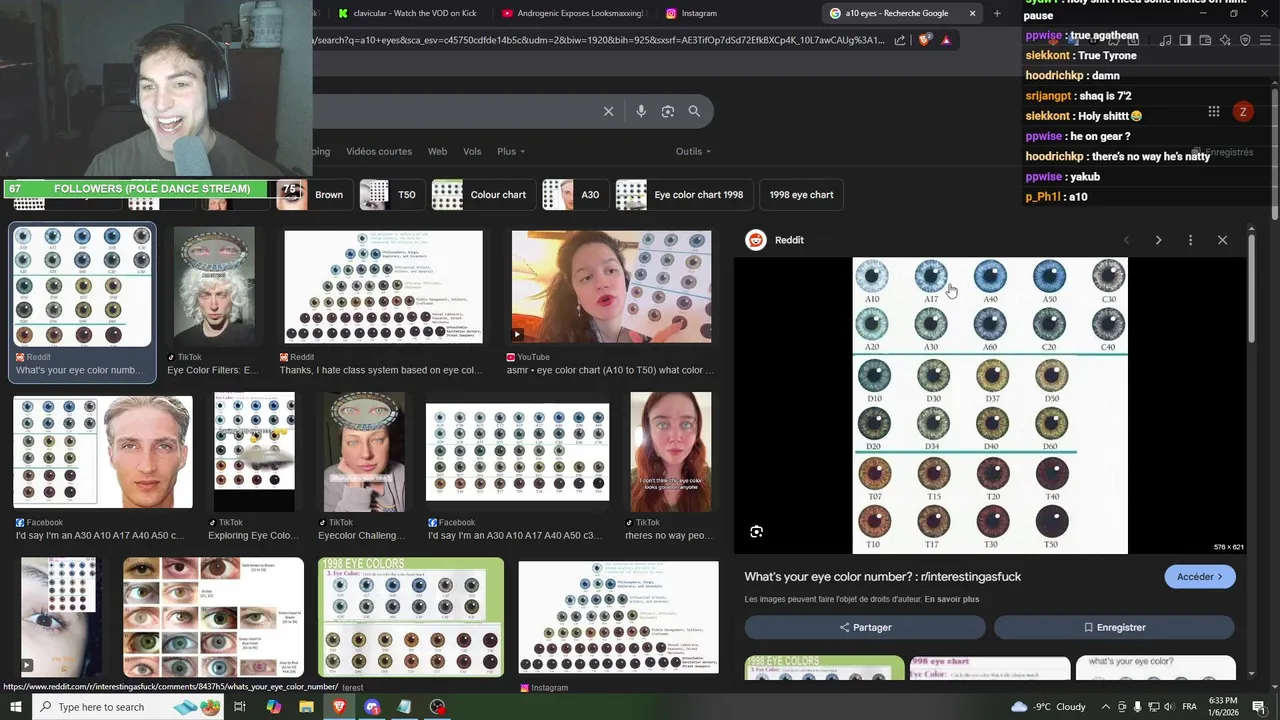The width and height of the screenshot is (1280, 720).
Task: Open a new browser tab
Action: coord(997,13)
